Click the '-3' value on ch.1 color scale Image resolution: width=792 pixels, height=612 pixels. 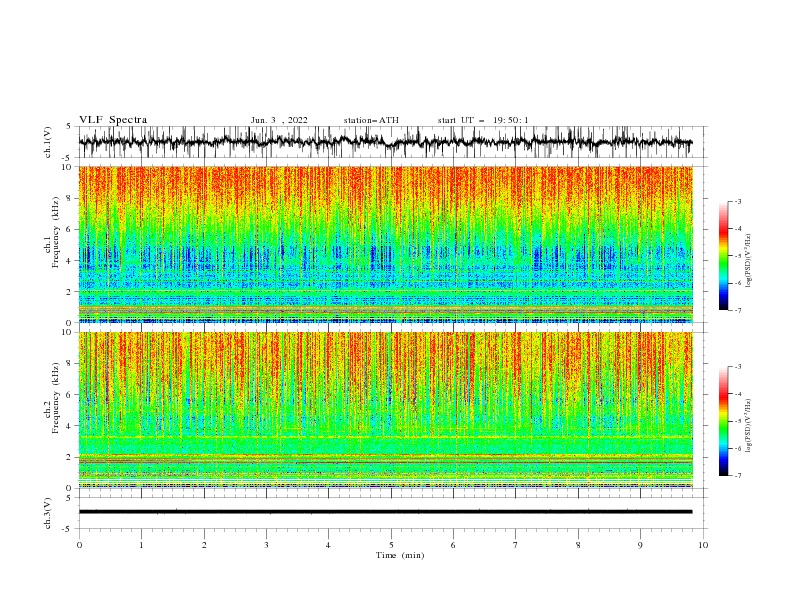737,201
